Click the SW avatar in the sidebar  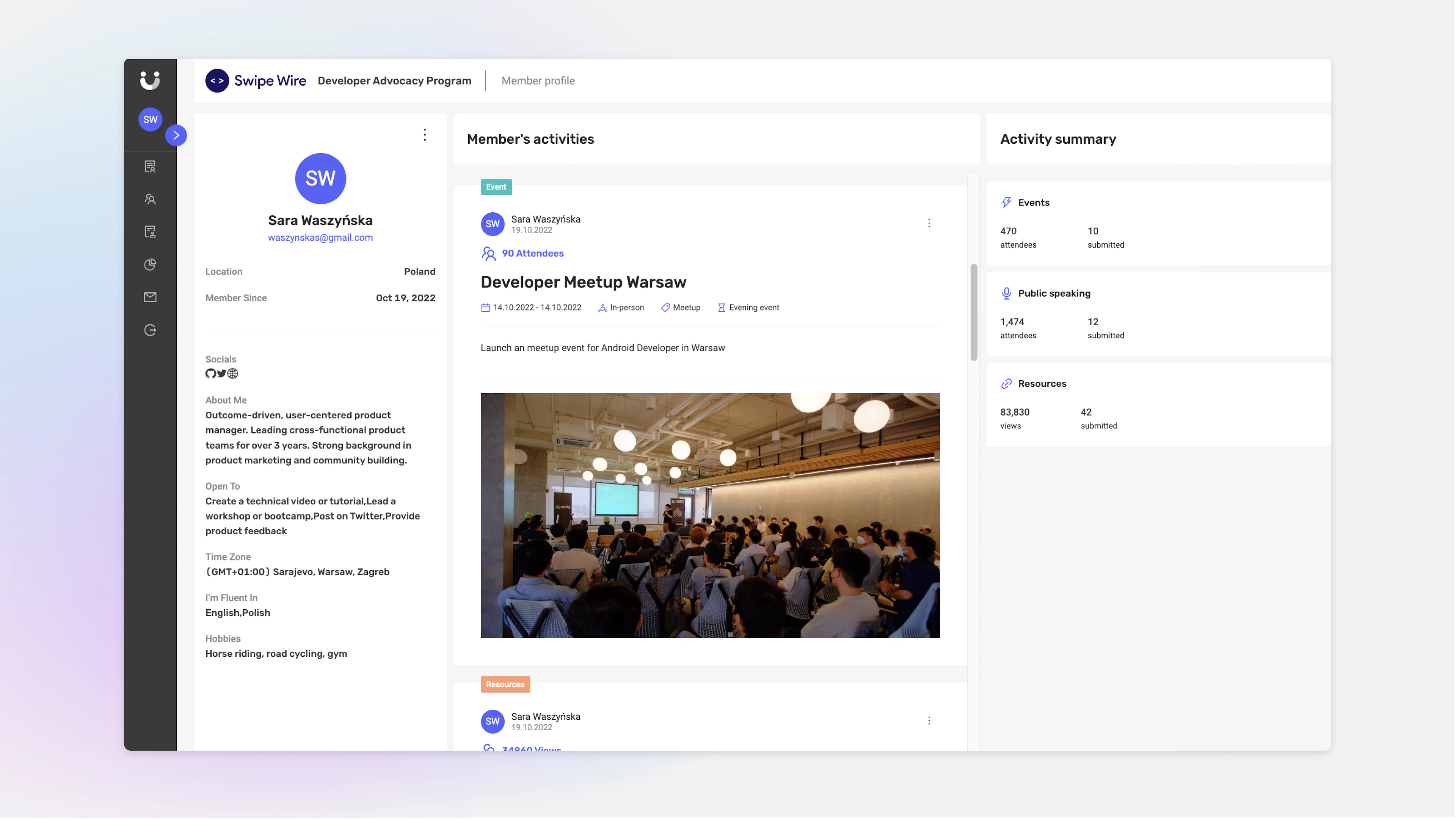(x=151, y=119)
